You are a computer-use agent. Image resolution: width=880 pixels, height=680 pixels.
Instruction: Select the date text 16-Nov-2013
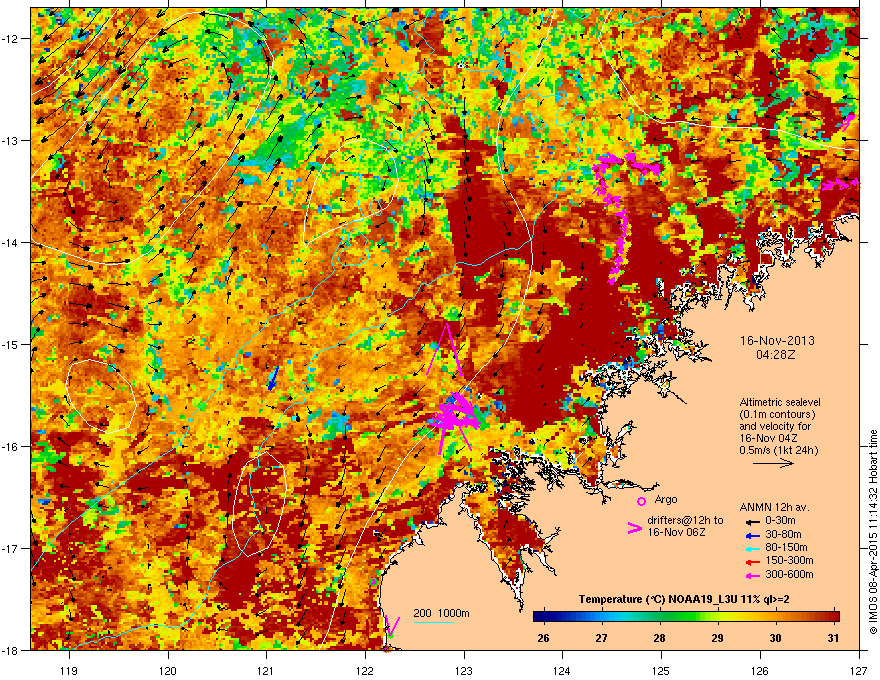tap(777, 341)
